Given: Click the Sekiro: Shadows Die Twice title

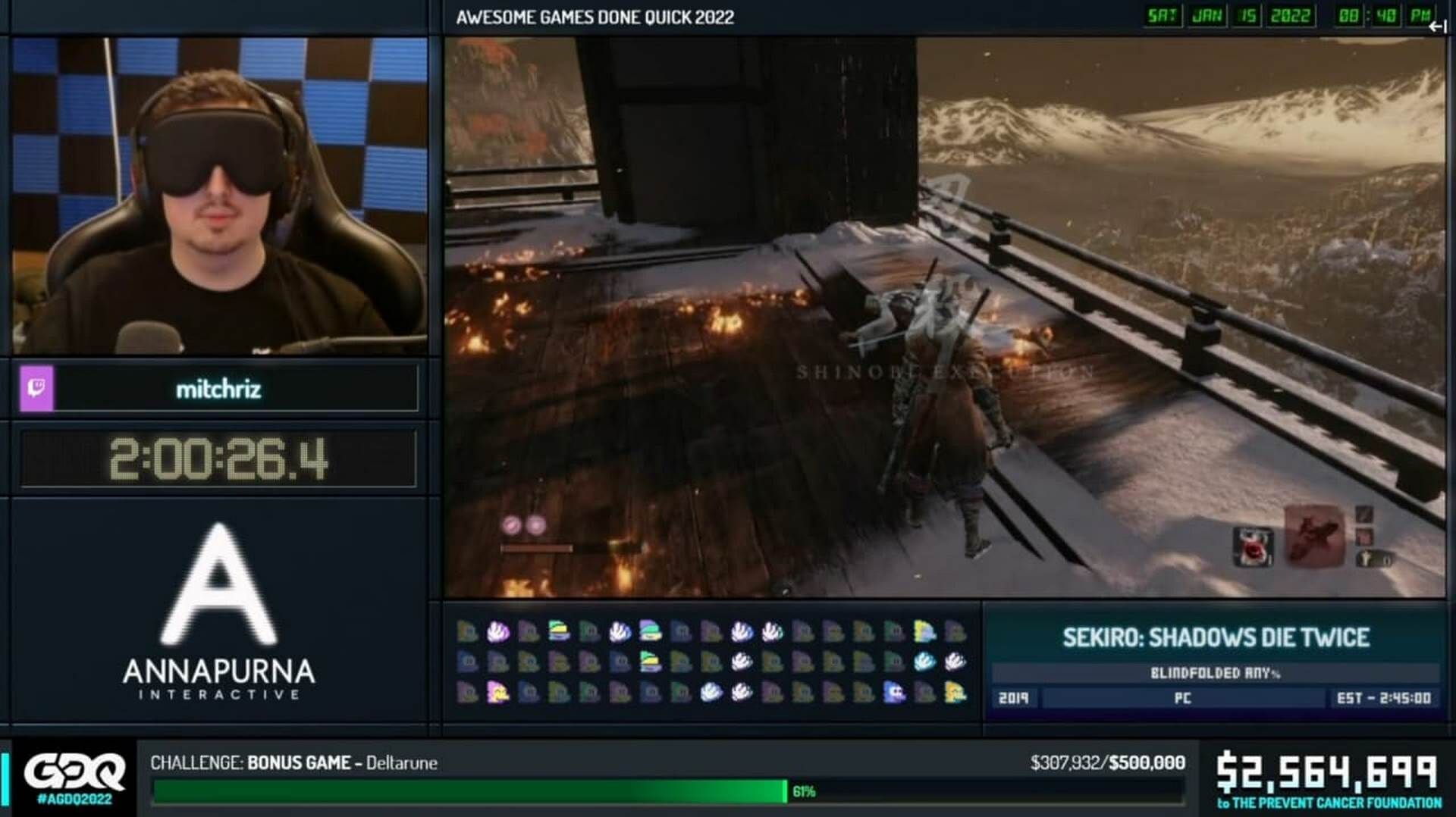Looking at the screenshot, I should pos(1216,637).
